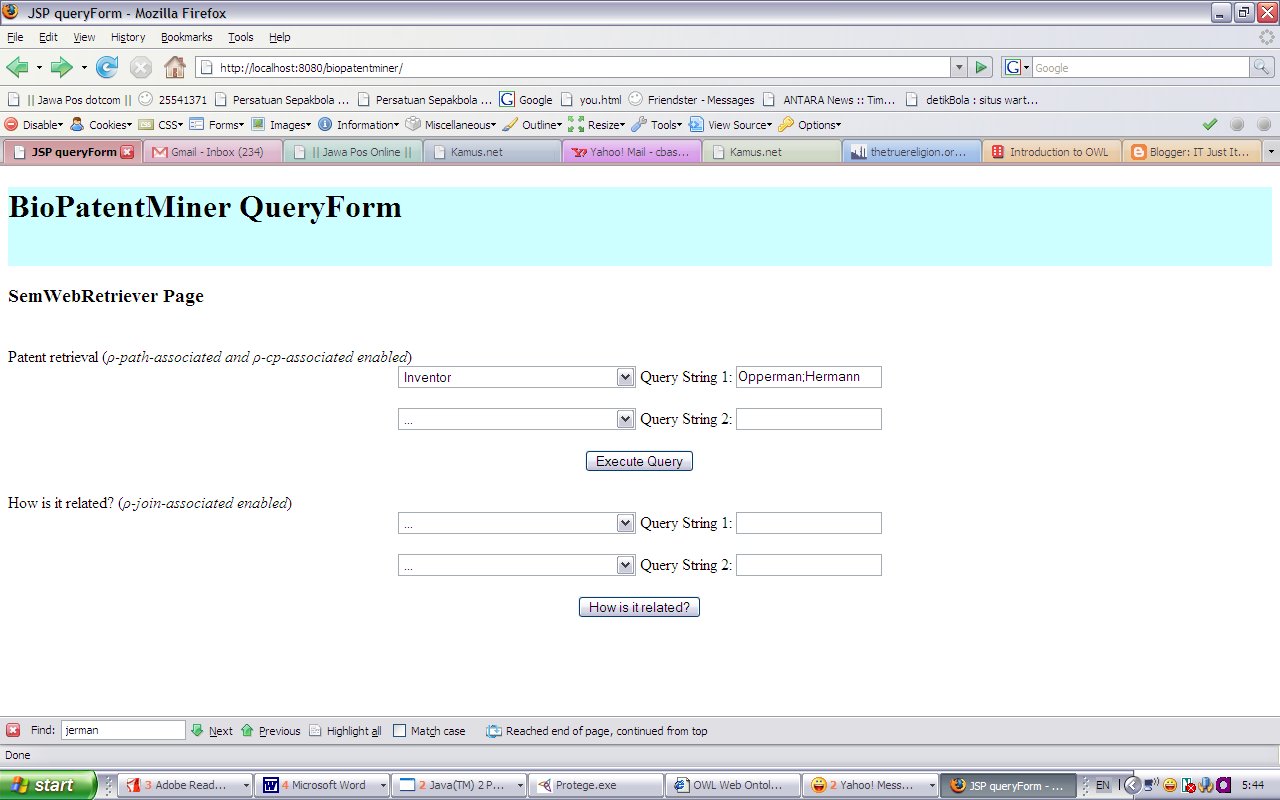Open the list-all-tabs dropdown arrow

coord(1271,152)
